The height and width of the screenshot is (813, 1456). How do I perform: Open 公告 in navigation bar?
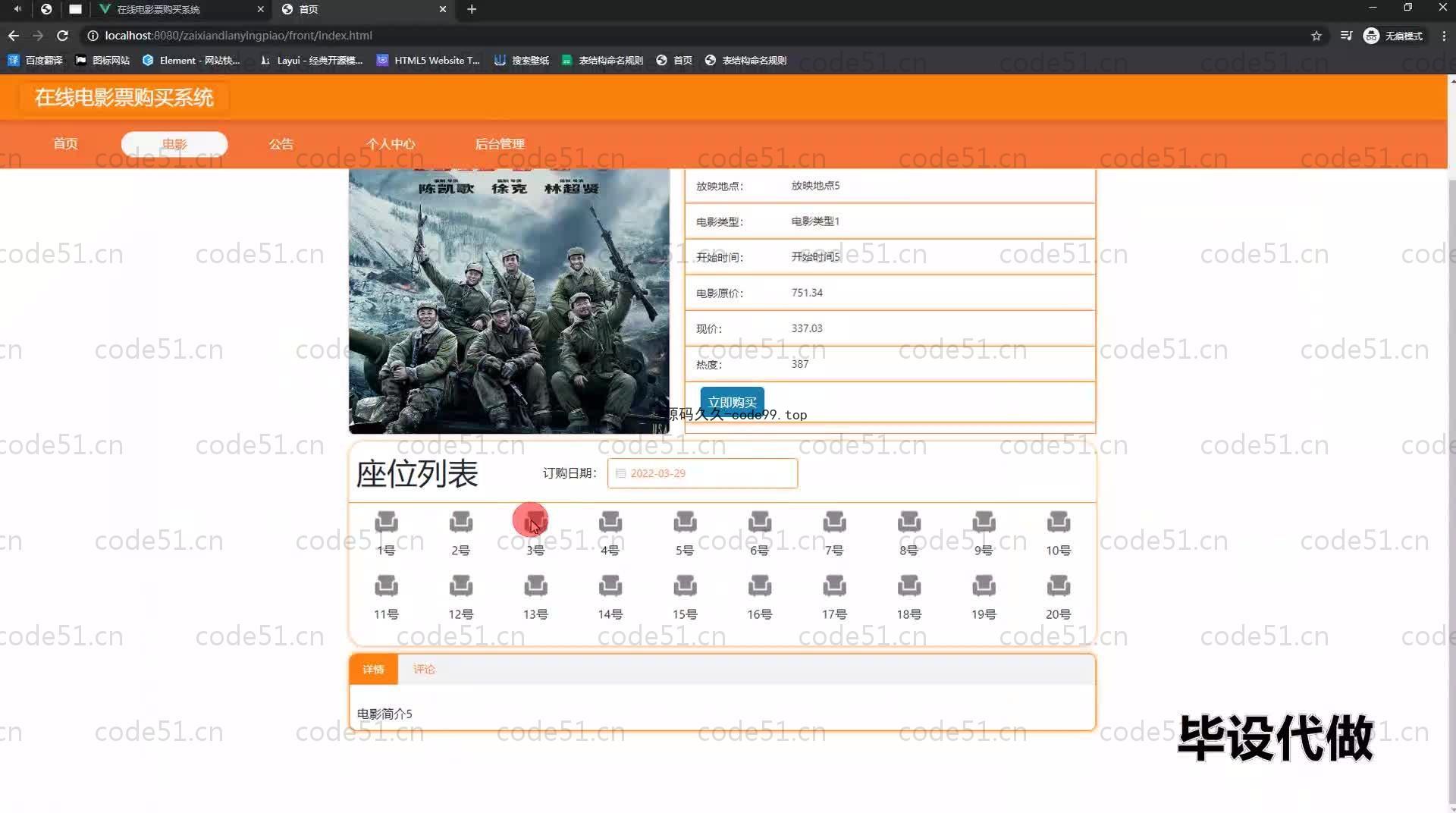point(281,144)
